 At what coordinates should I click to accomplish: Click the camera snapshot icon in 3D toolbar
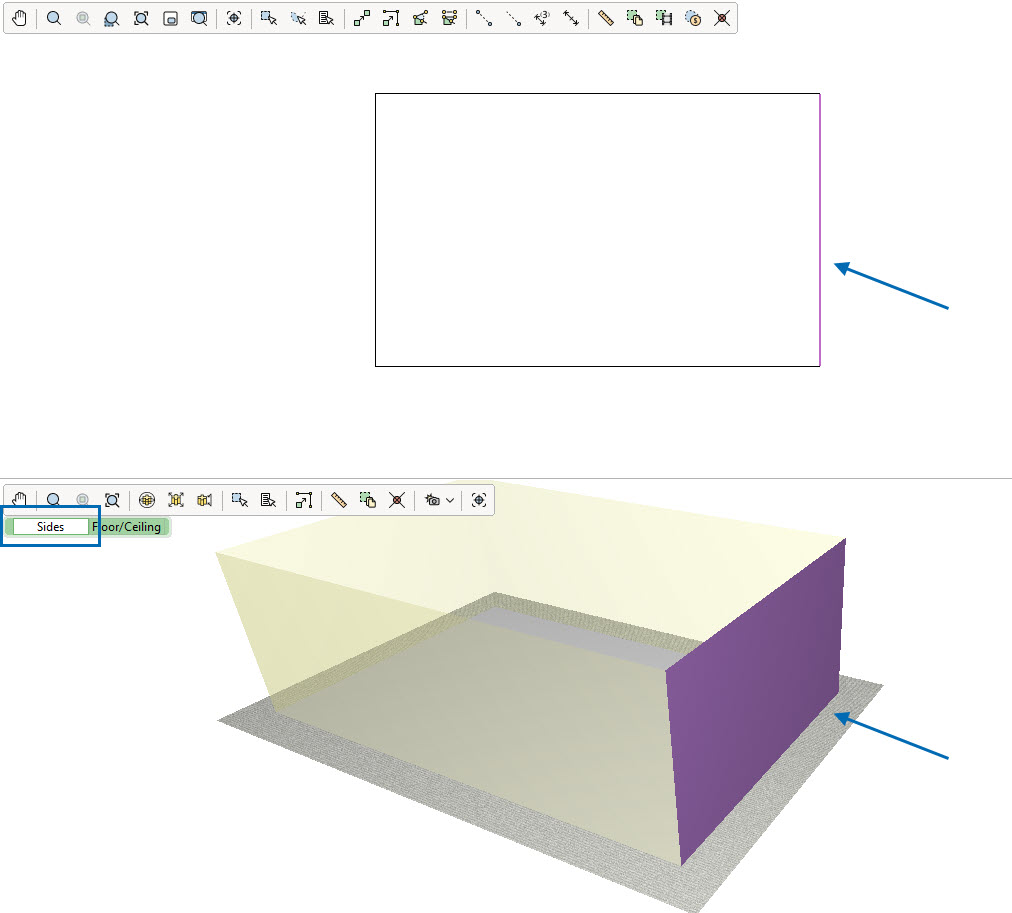coord(432,499)
